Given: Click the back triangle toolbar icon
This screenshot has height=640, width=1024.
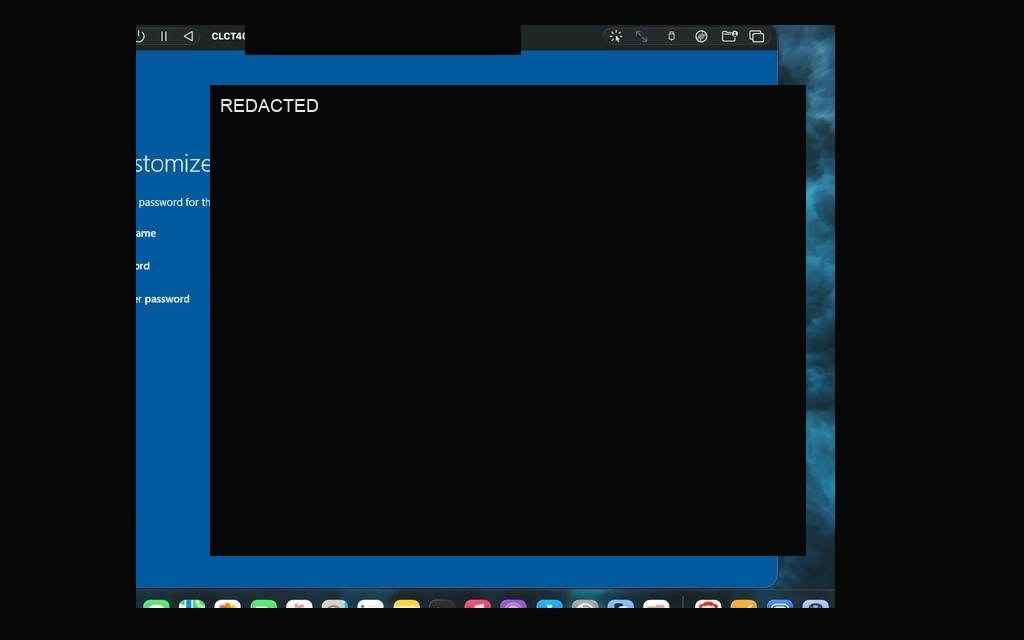Looking at the screenshot, I should coord(188,37).
